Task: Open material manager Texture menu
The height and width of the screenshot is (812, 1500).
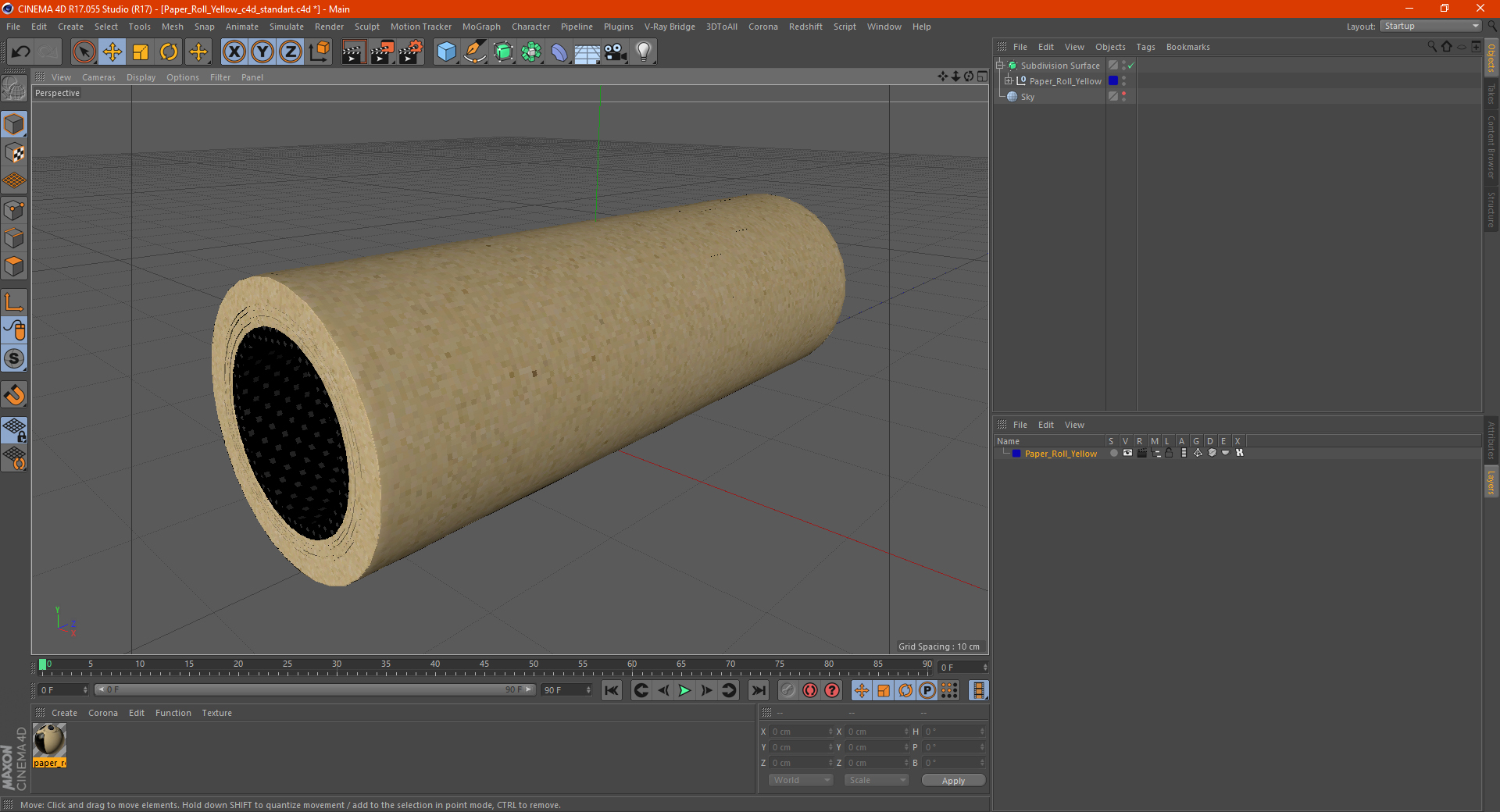Action: 216,713
